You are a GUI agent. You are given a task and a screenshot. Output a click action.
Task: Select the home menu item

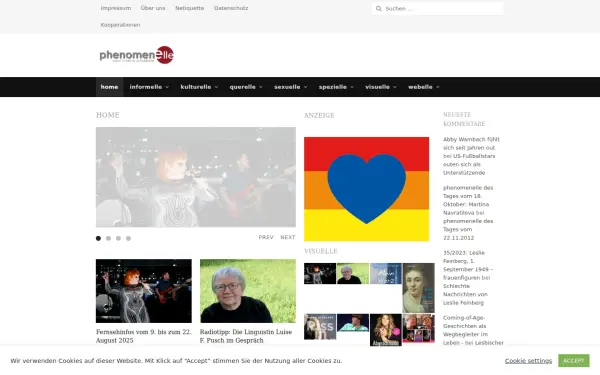tap(109, 87)
